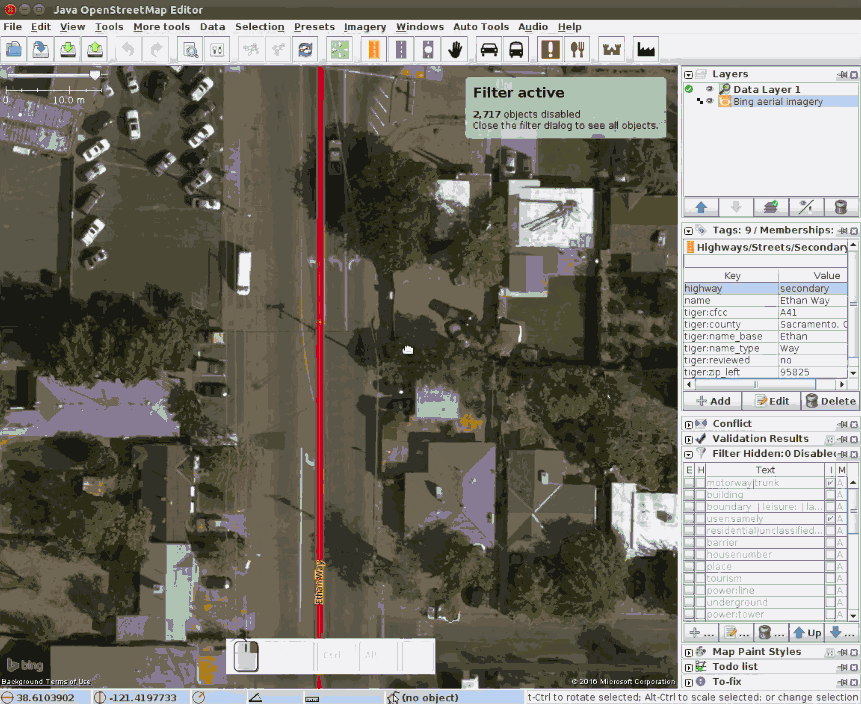Enable the building filter checkbox
The height and width of the screenshot is (704, 861).
(x=689, y=495)
